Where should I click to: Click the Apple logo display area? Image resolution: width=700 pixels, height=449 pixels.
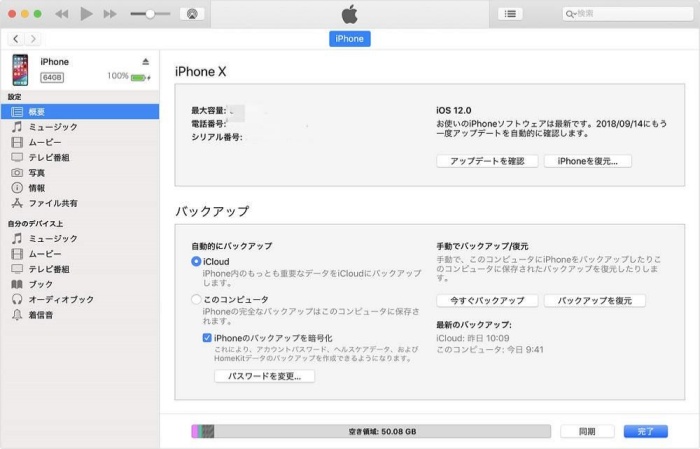[x=350, y=14]
